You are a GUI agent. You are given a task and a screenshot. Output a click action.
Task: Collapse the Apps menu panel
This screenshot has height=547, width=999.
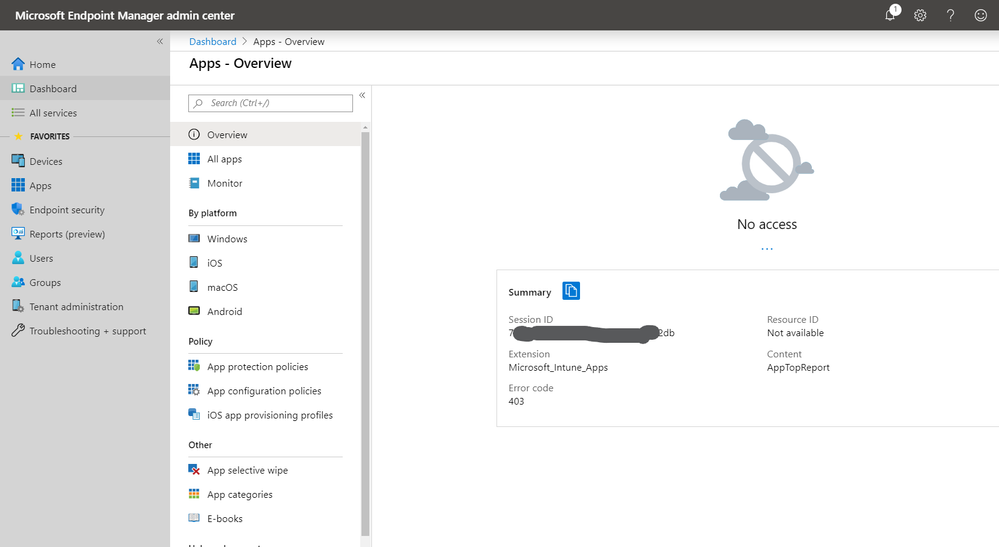[x=362, y=96]
